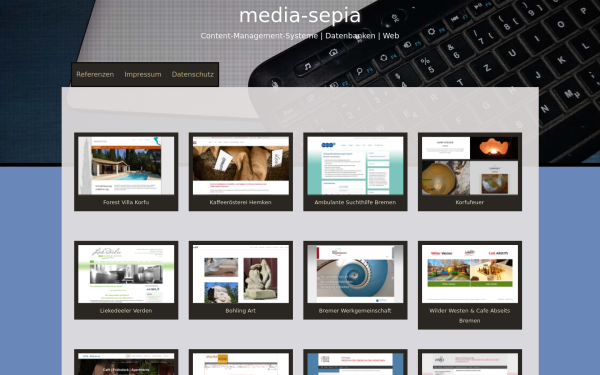This screenshot has height=375, width=600.
Task: Click the Bremer Werkgemeinschaft caption
Action: pyautogui.click(x=355, y=310)
